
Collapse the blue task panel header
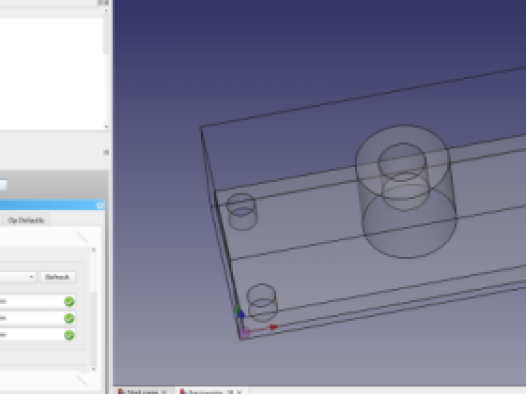[100, 205]
